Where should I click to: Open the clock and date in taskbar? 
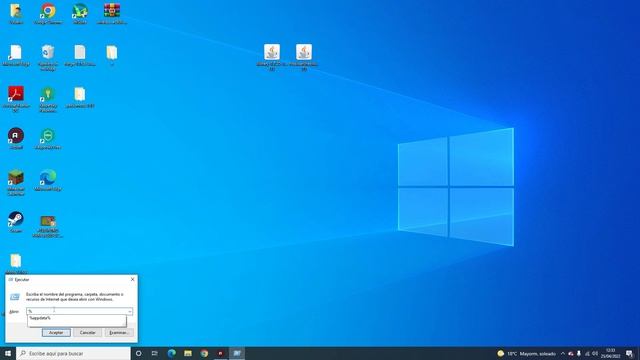(x=610, y=353)
